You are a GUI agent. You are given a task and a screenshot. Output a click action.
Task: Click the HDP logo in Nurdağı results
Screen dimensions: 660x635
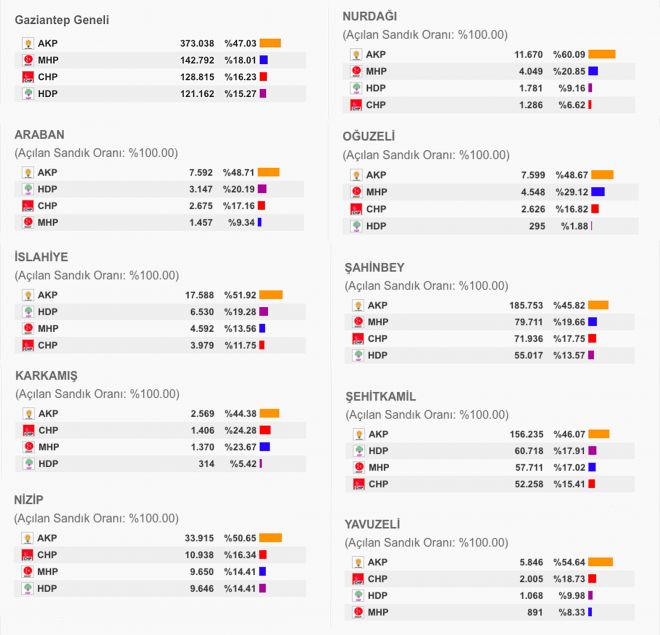[x=356, y=88]
